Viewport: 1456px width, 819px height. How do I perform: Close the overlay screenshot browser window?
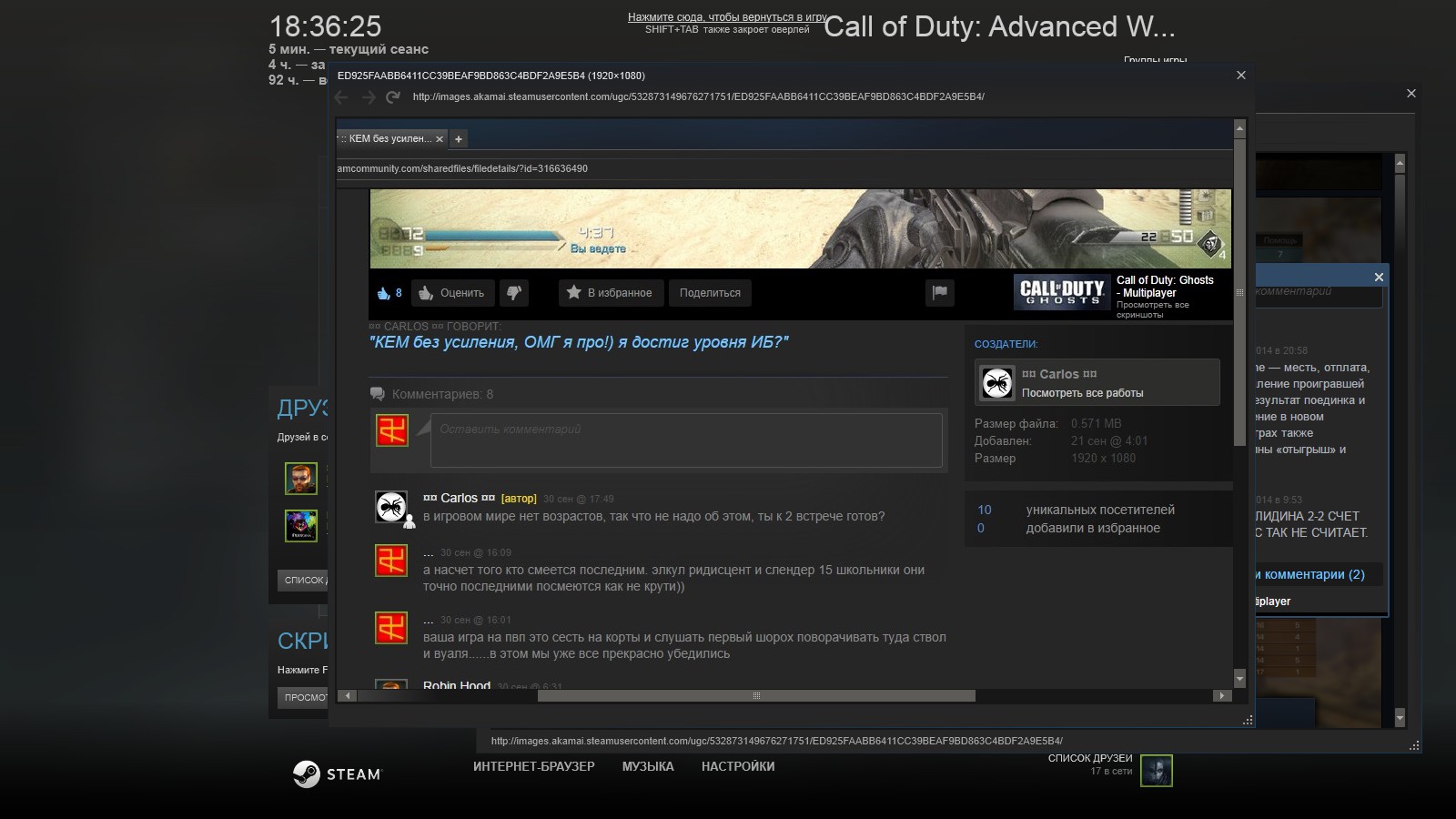click(1240, 76)
